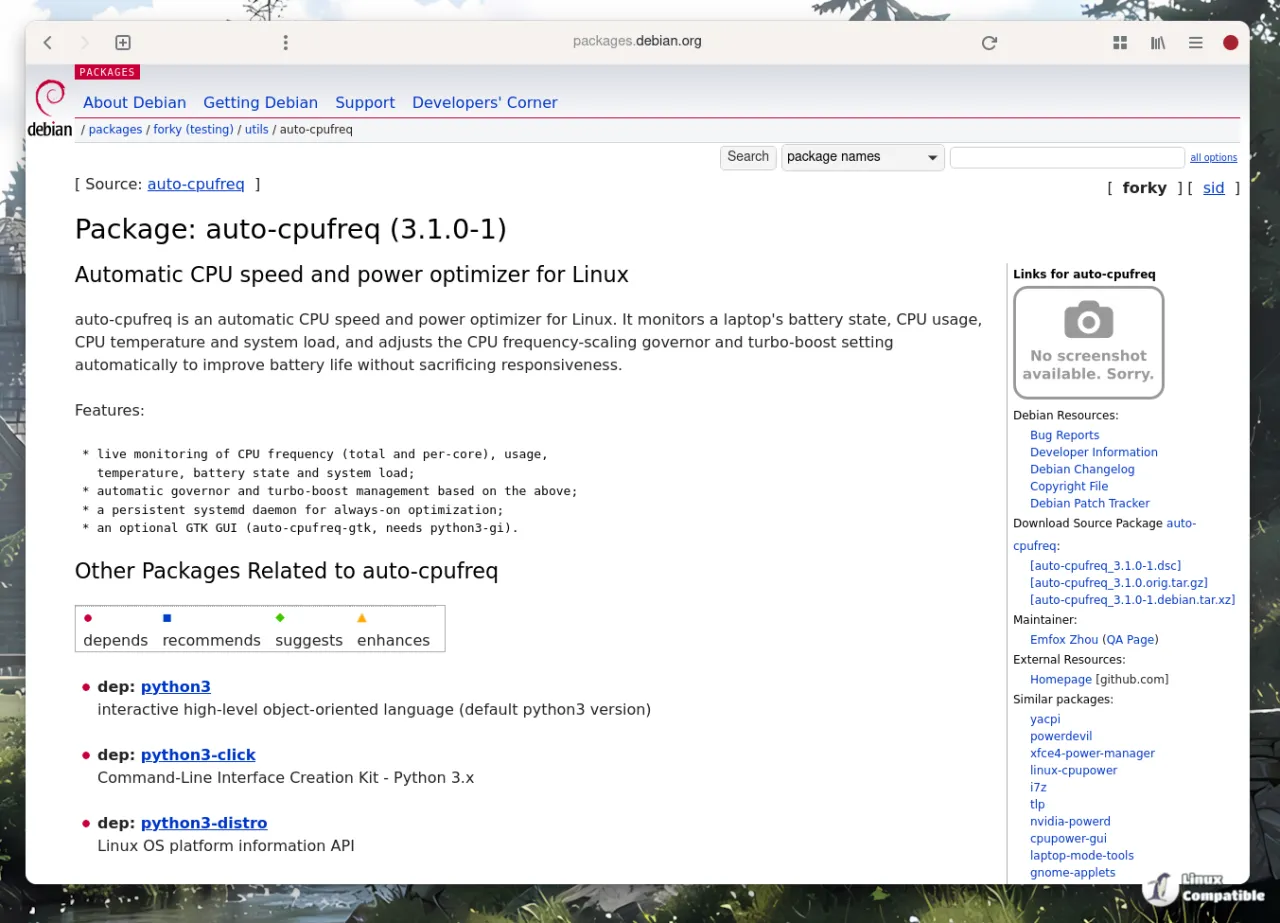Open the similar package tlp link

pos(1037,805)
